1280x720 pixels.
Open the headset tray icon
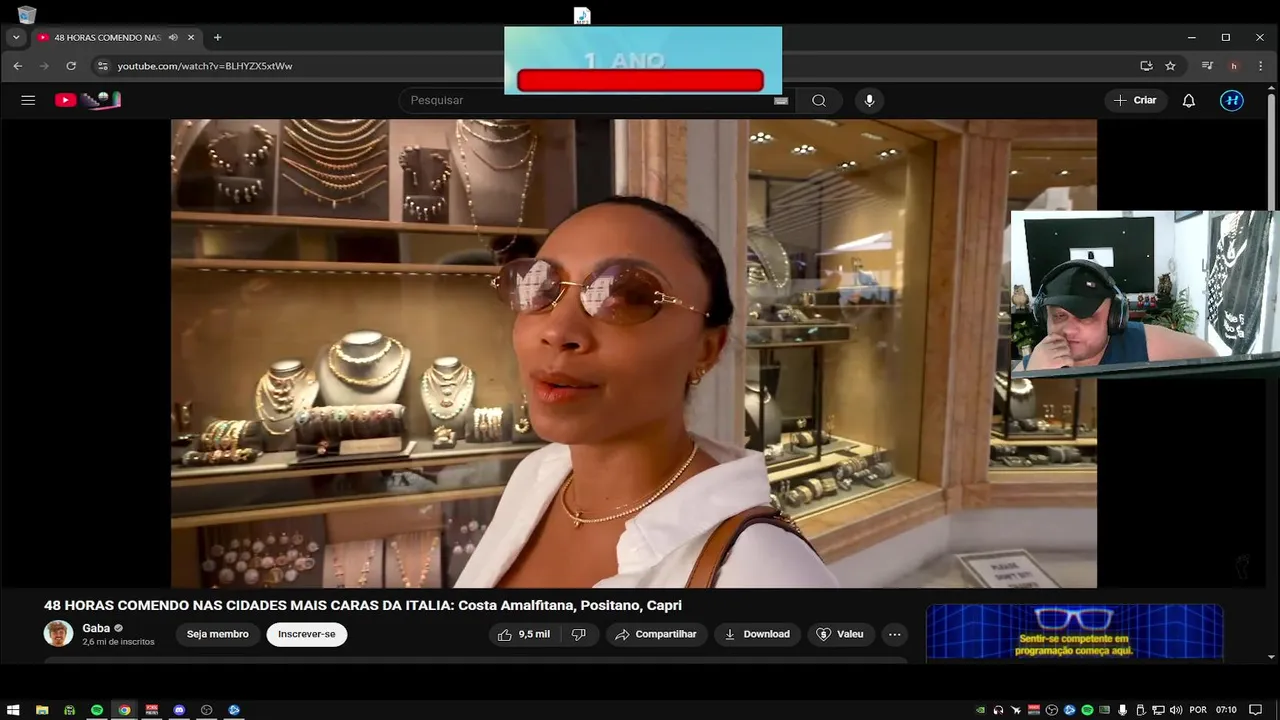998,710
